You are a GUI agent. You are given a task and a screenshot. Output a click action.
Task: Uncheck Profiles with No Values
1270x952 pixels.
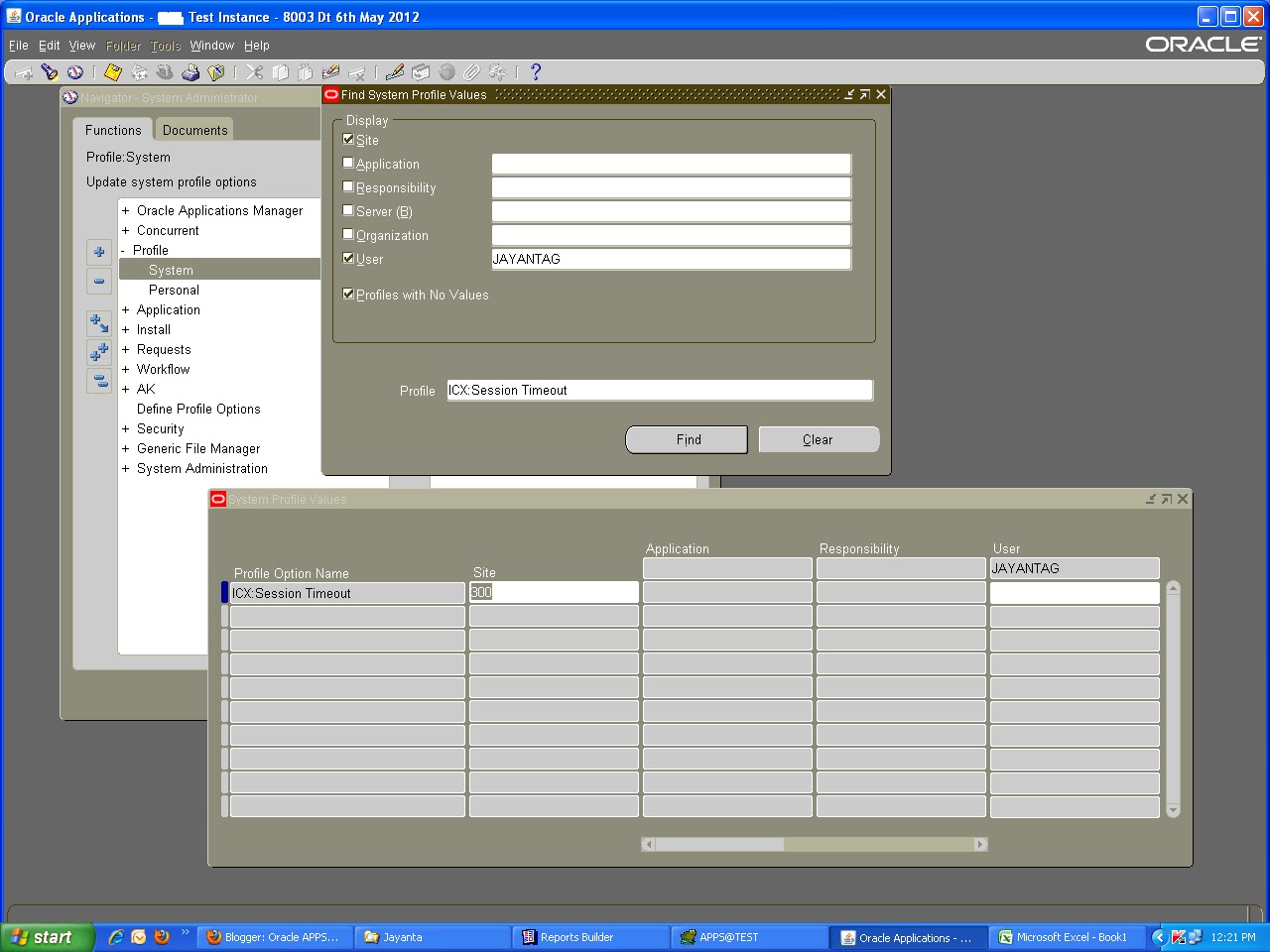[x=348, y=293]
